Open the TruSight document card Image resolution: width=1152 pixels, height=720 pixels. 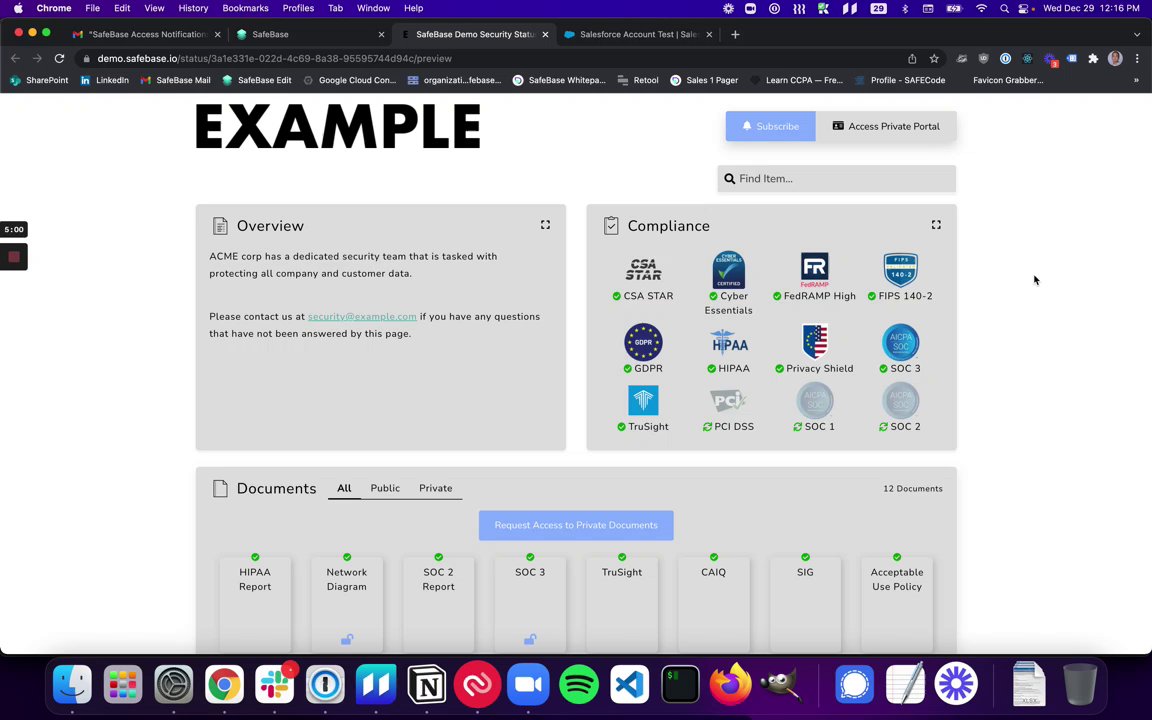point(622,604)
